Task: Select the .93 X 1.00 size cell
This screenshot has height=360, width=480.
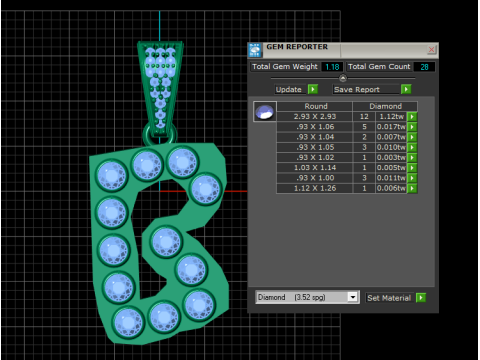Action: (x=315, y=178)
